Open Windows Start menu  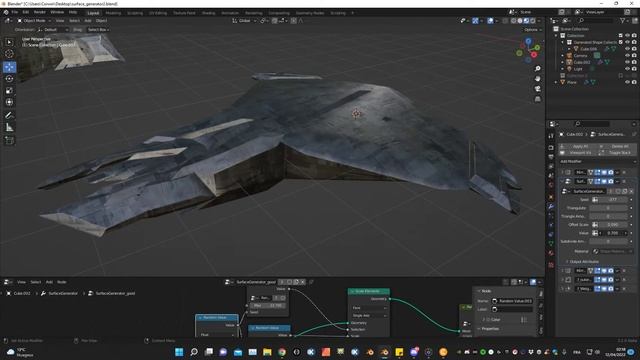click(179, 352)
